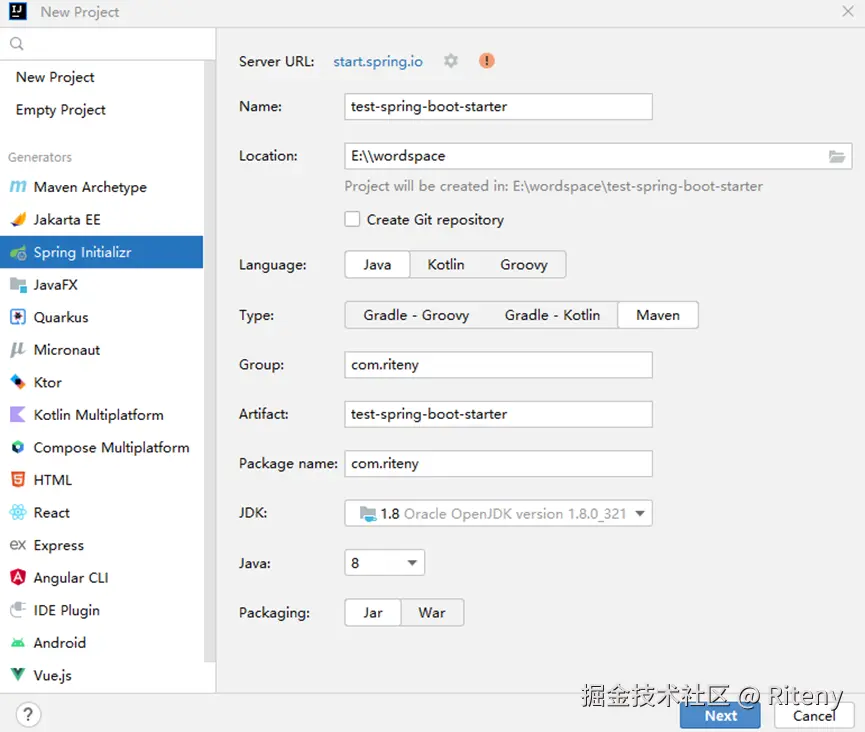Select Quarkus generator entry
This screenshot has height=732, width=865.
[102, 317]
